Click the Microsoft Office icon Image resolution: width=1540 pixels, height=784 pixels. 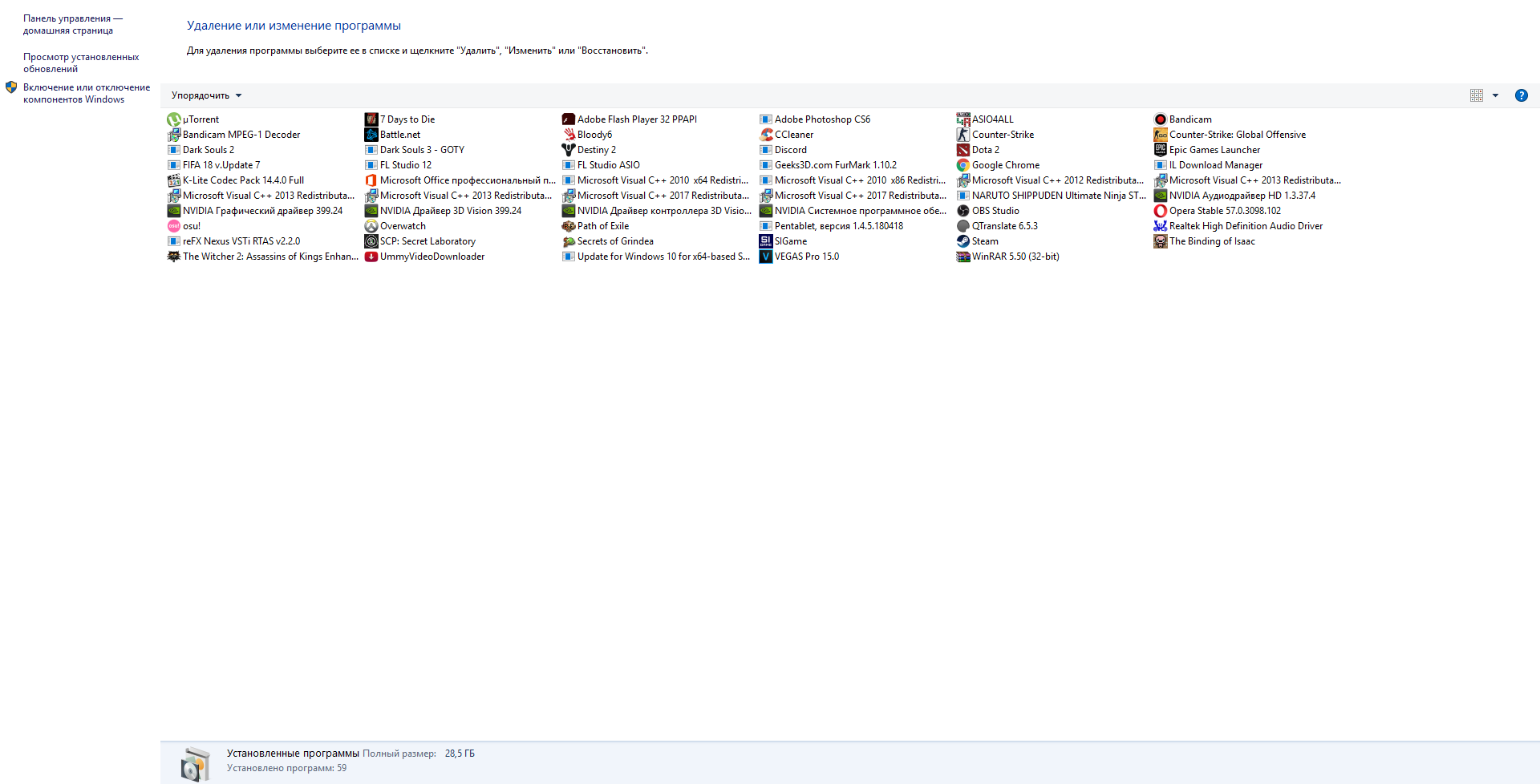click(371, 180)
